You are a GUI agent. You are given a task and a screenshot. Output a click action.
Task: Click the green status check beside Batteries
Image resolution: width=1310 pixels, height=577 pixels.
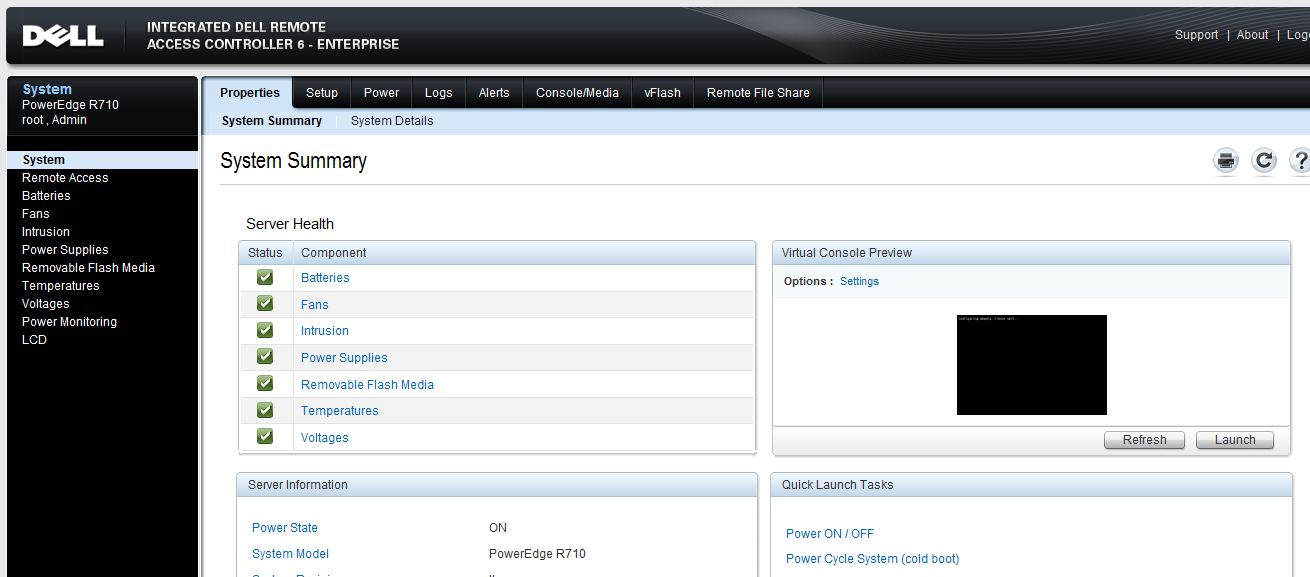(264, 277)
